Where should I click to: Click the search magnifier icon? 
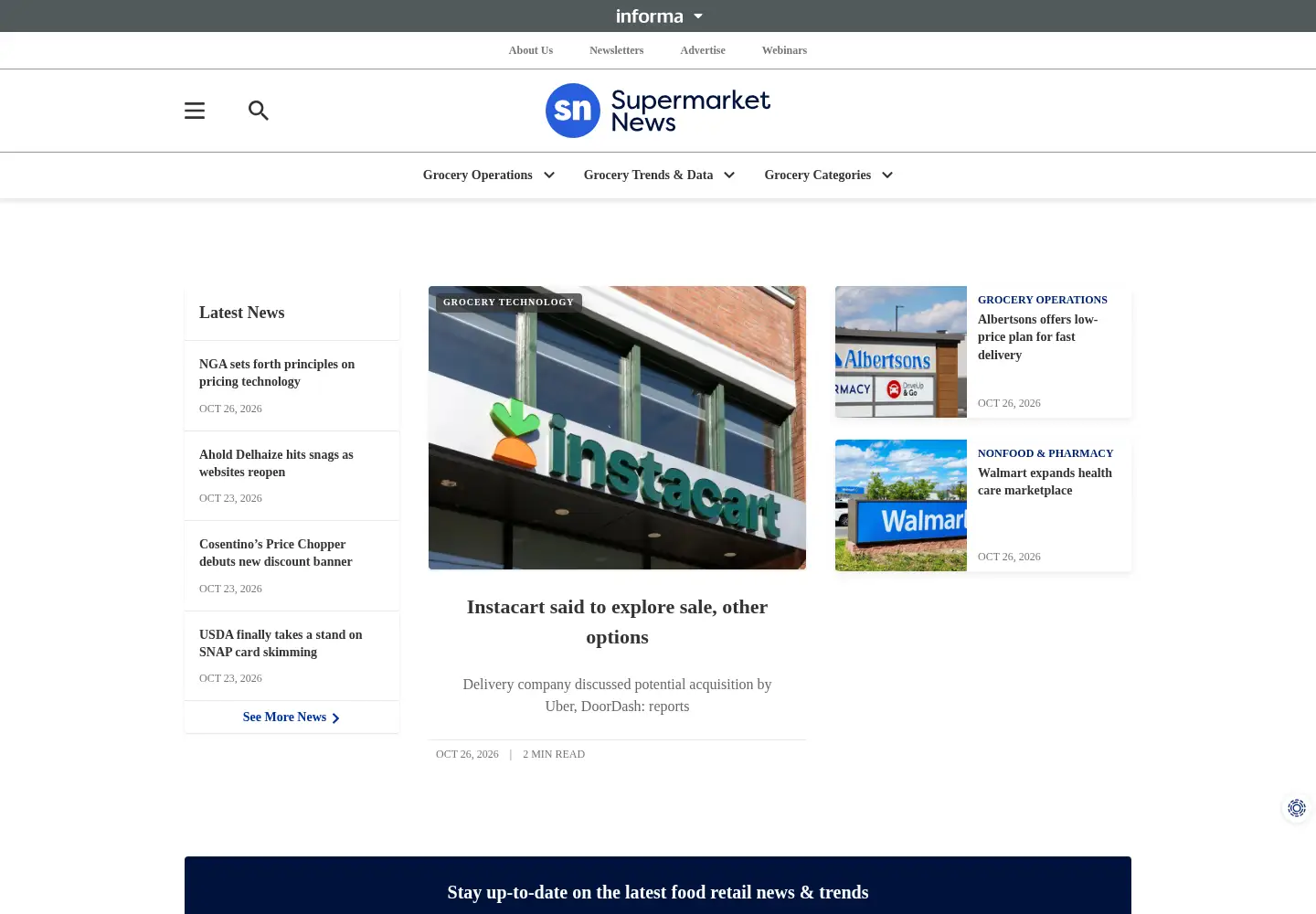pos(259,111)
